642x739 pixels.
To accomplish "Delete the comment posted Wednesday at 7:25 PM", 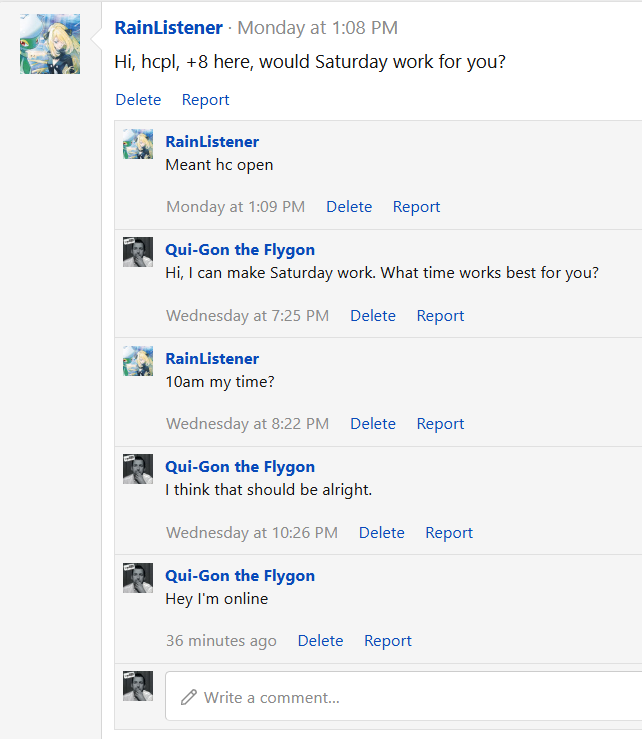I will coord(373,316).
